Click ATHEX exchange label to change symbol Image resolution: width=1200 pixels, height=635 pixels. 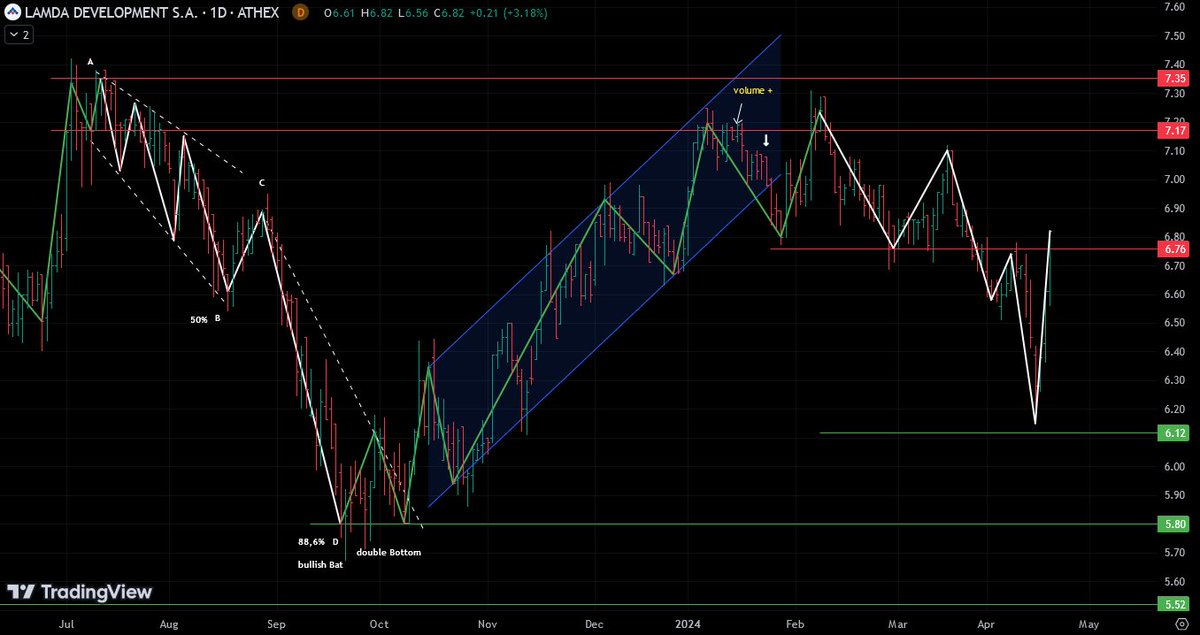[257, 13]
